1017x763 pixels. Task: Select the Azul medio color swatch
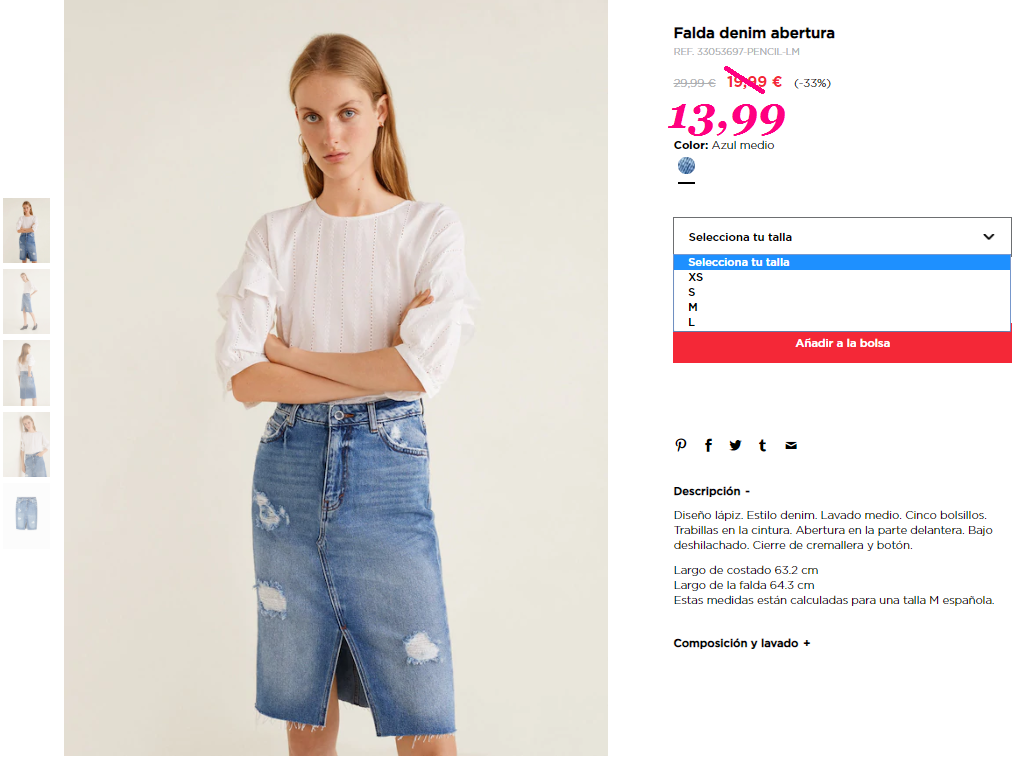click(686, 166)
